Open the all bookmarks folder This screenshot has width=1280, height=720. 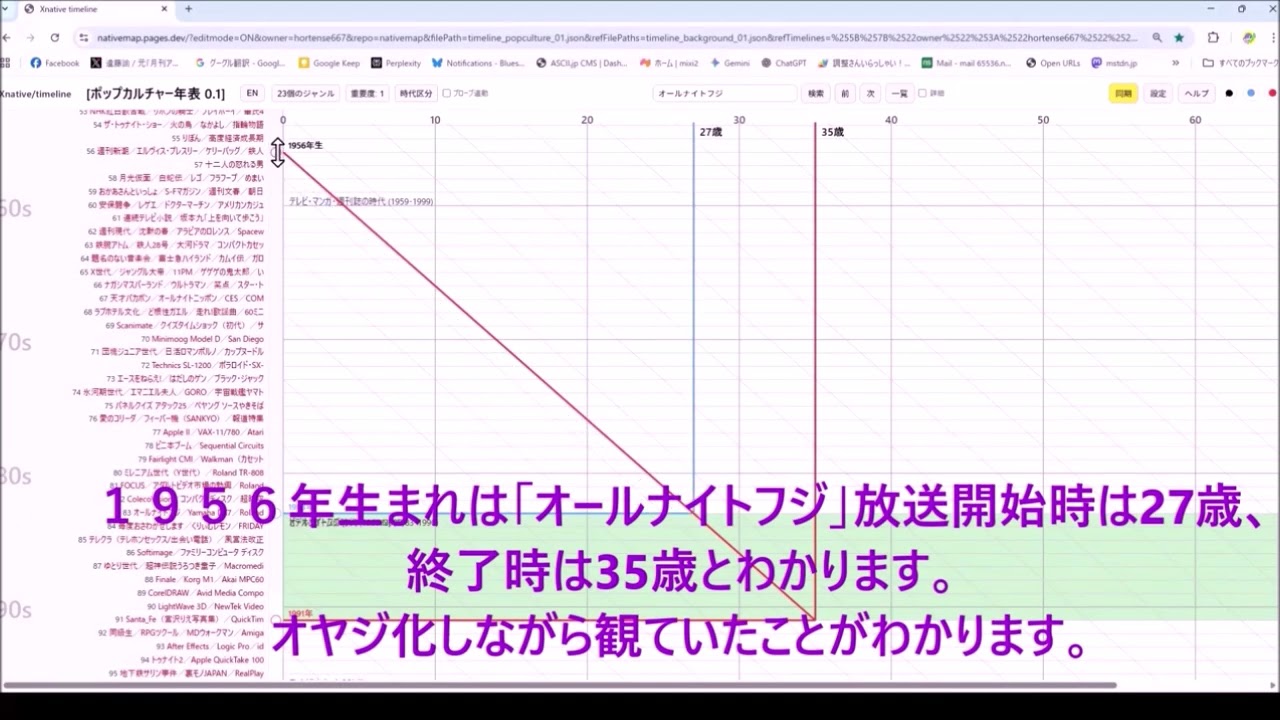(1240, 62)
